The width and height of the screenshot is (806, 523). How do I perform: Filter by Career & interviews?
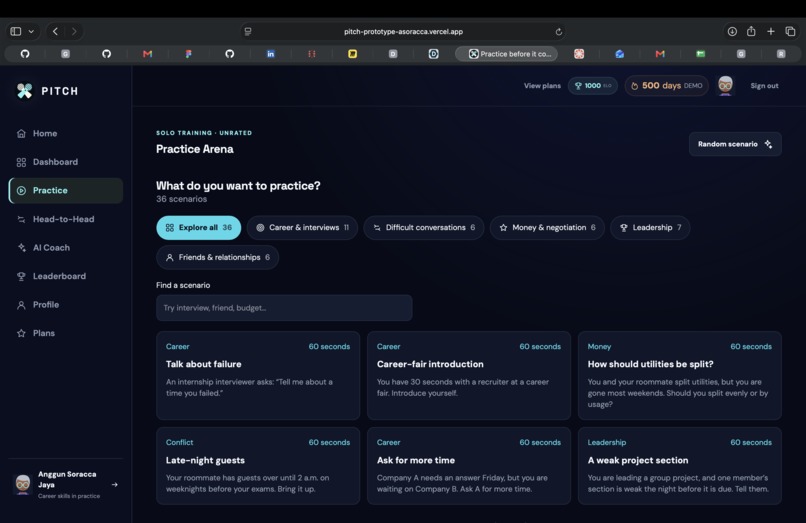(x=302, y=227)
